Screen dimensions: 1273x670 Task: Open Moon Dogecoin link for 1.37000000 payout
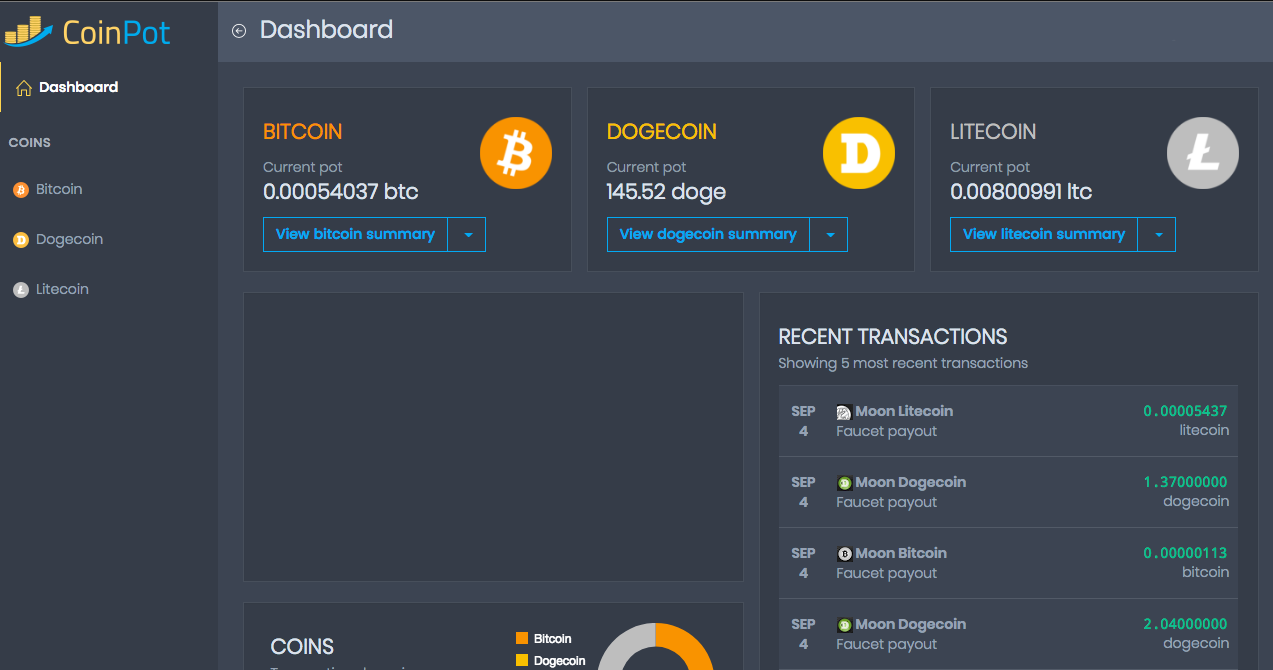click(x=911, y=482)
